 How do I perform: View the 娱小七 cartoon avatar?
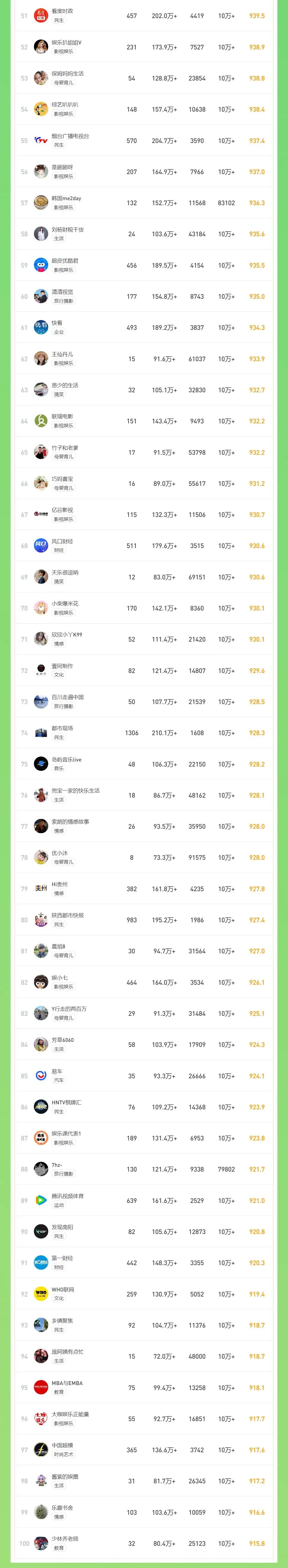pos(41,982)
